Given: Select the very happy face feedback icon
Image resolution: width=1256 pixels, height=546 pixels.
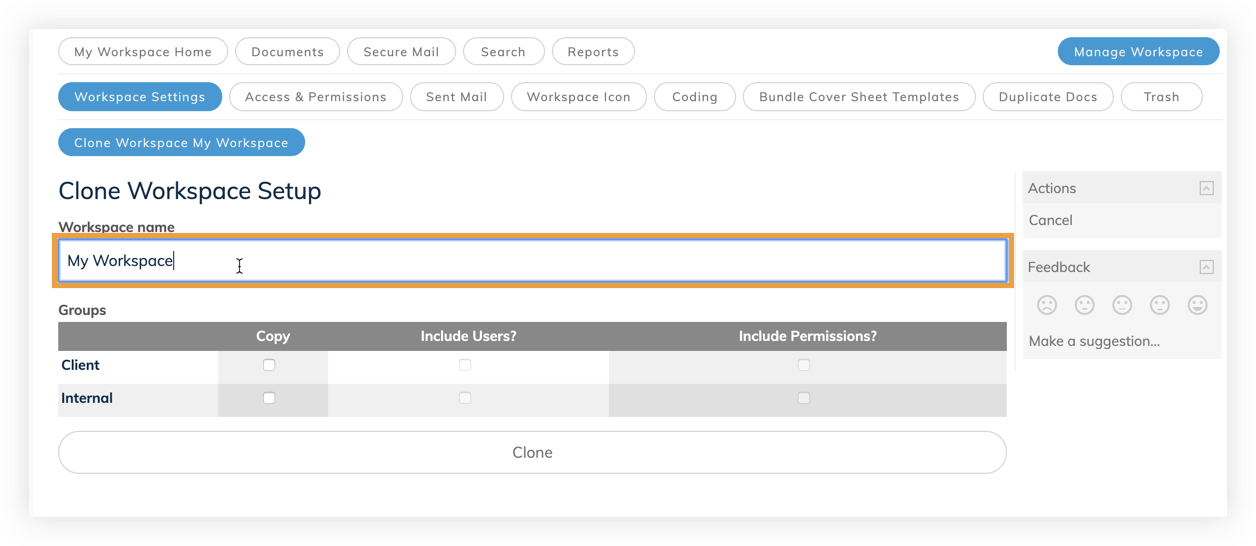Looking at the screenshot, I should [1198, 305].
